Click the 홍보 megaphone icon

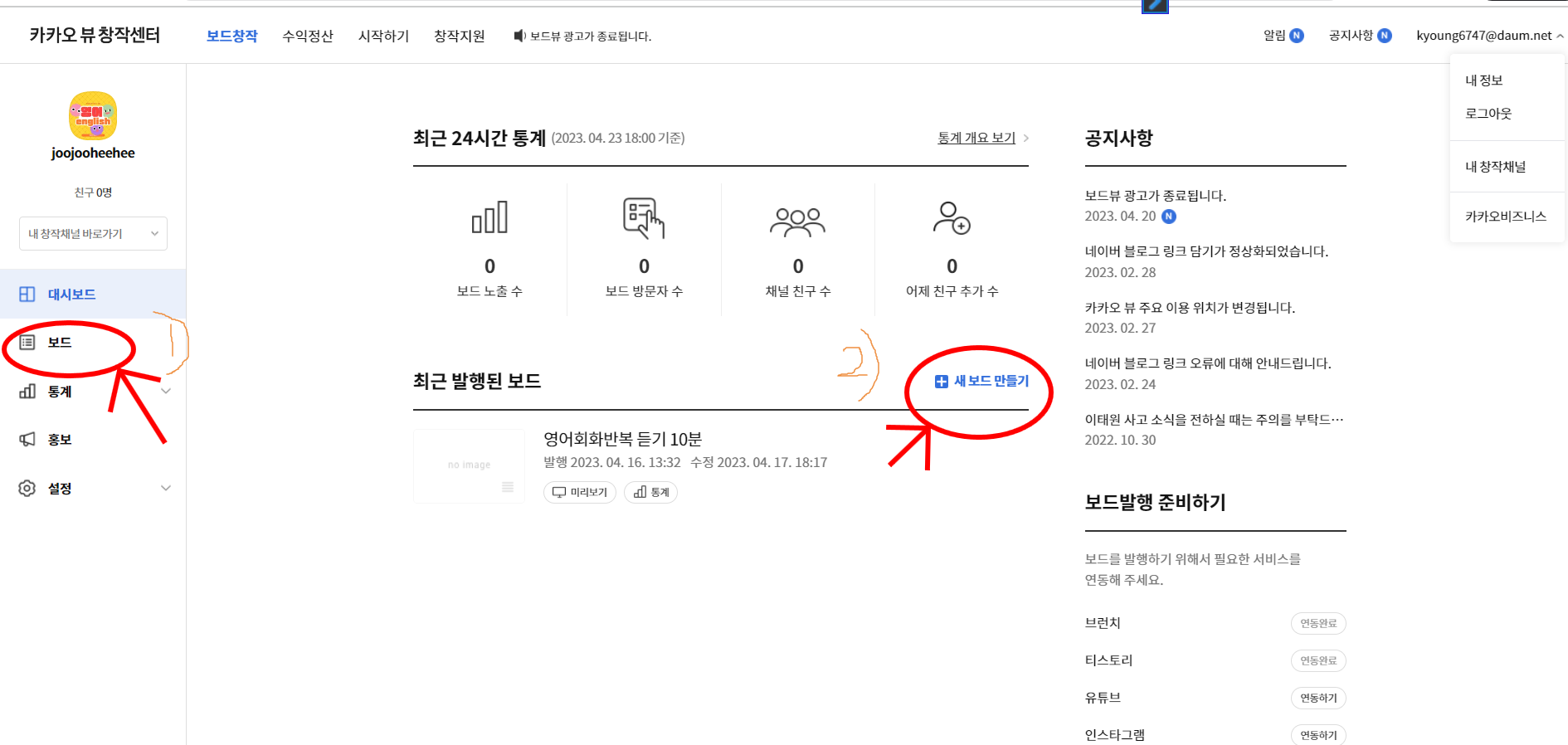click(x=27, y=440)
